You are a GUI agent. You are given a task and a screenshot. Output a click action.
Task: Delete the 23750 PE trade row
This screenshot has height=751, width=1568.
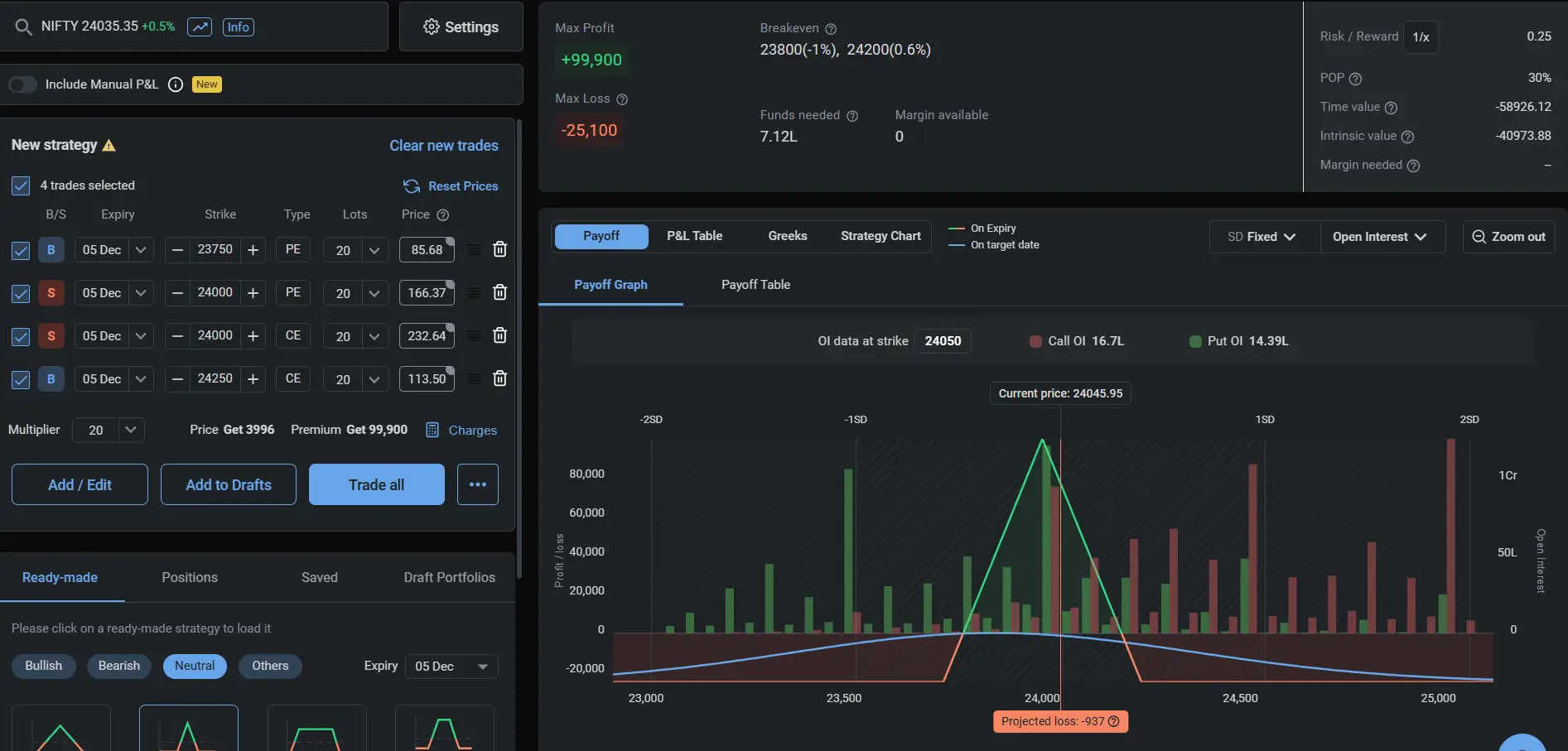[499, 249]
